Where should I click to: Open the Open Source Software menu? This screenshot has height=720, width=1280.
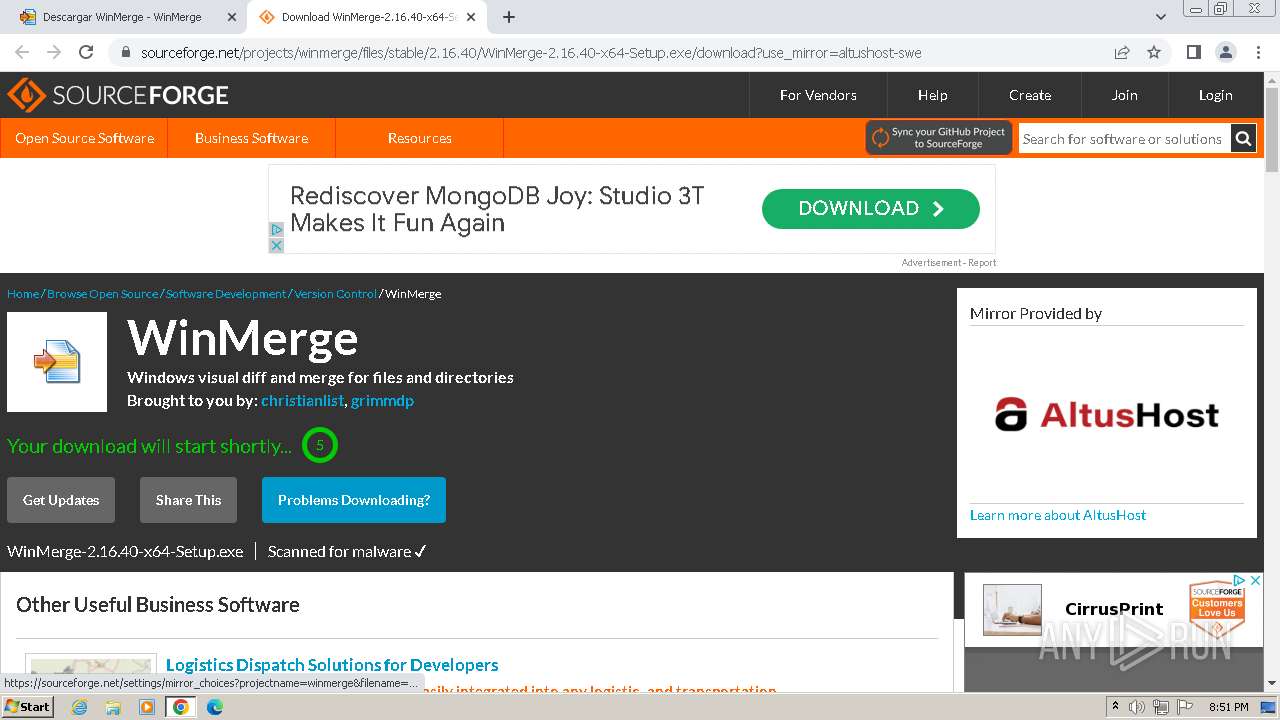click(x=84, y=138)
